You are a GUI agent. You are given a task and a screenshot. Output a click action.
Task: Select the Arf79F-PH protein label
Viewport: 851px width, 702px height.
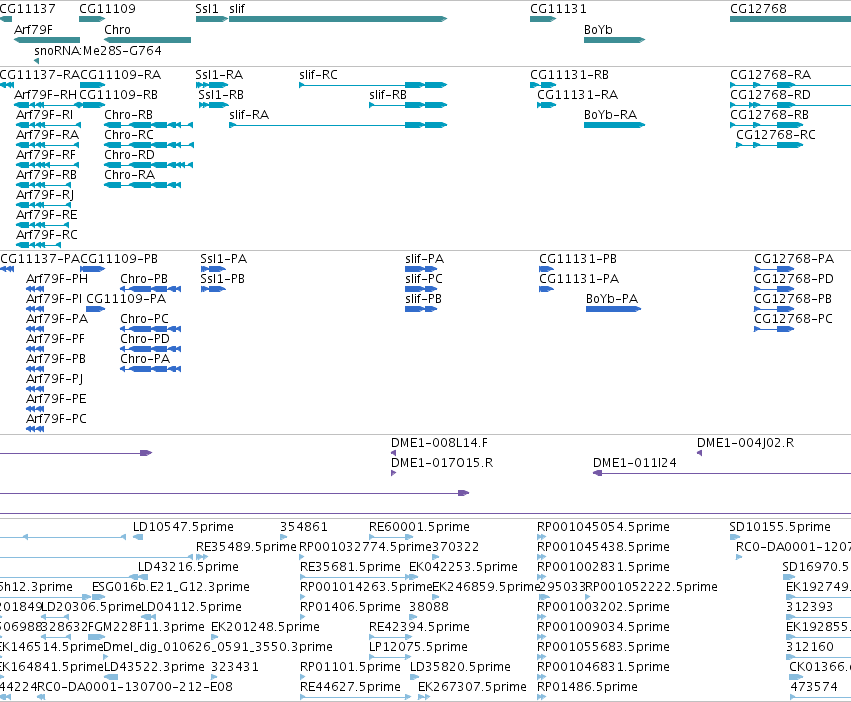pos(57,279)
